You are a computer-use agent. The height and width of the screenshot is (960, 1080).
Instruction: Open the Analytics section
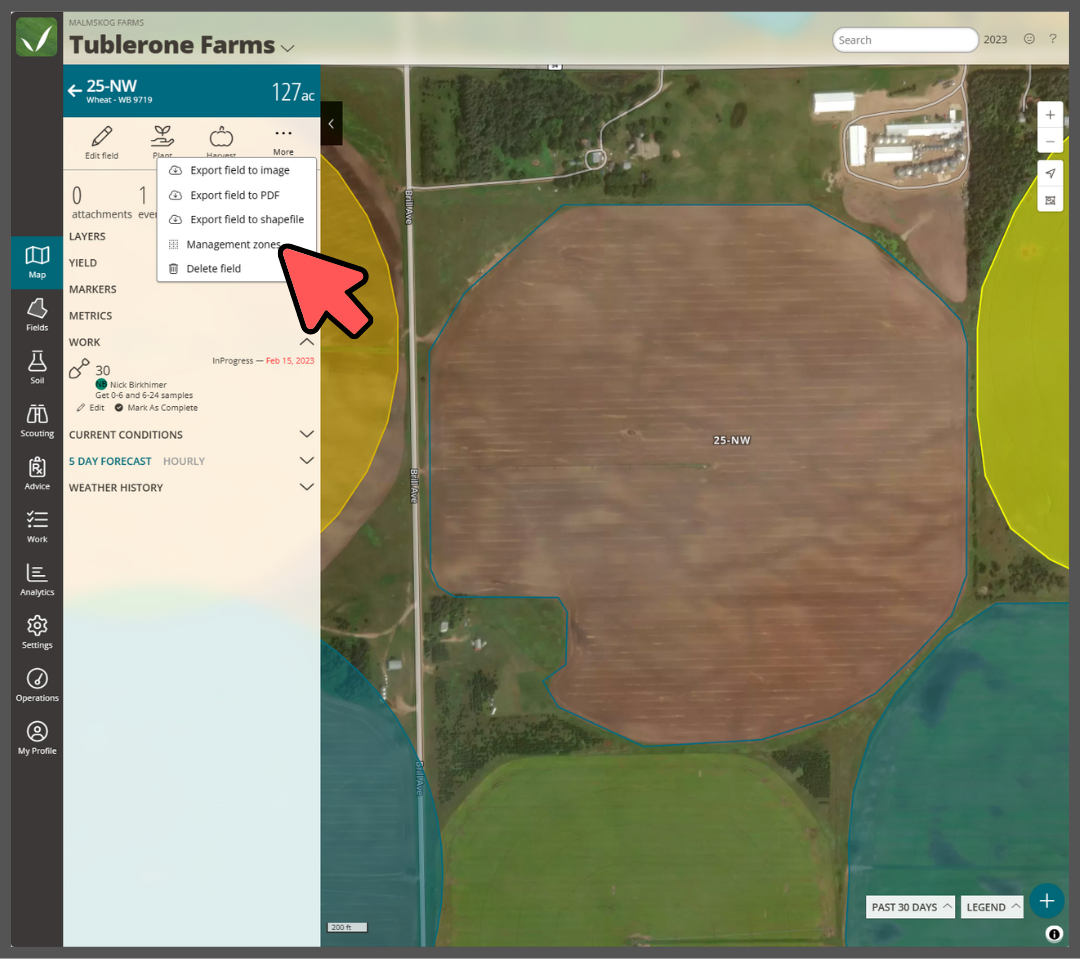(37, 579)
